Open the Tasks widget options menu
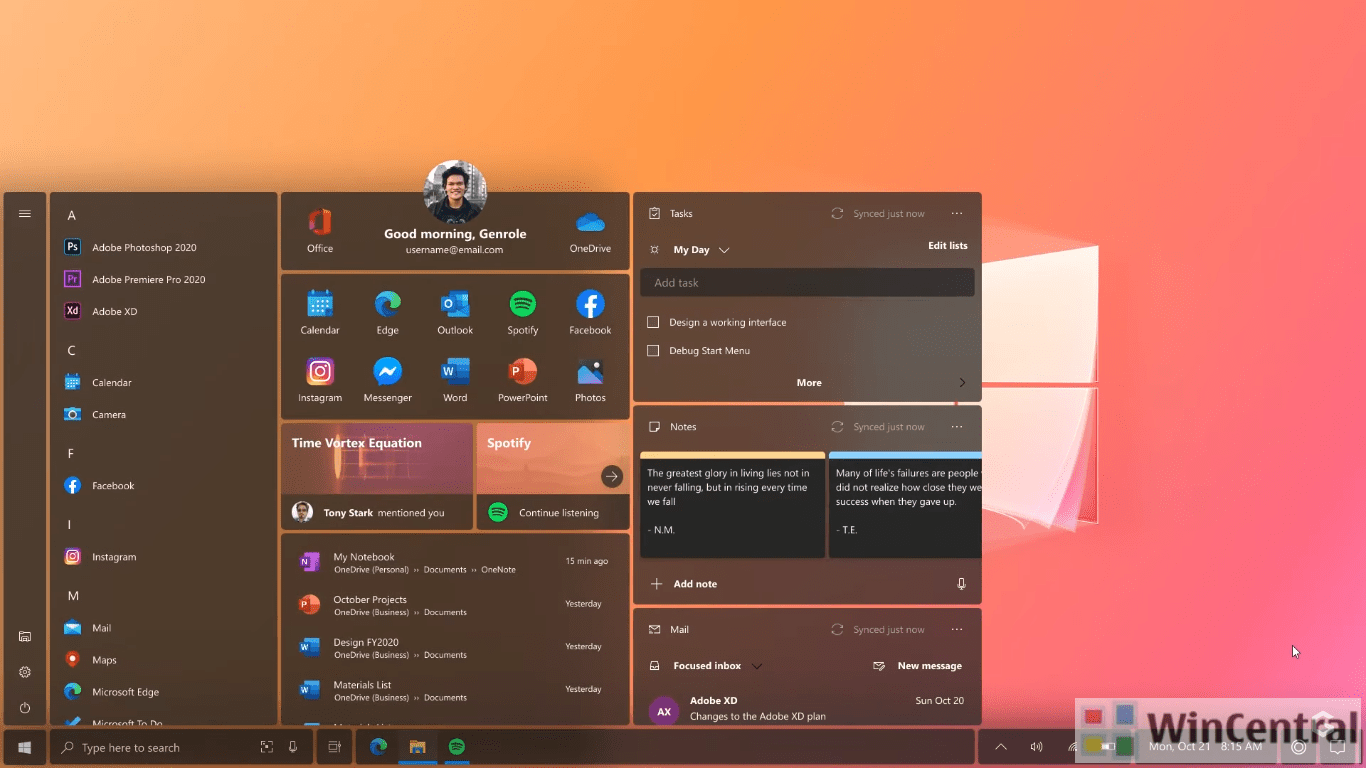 coord(957,214)
